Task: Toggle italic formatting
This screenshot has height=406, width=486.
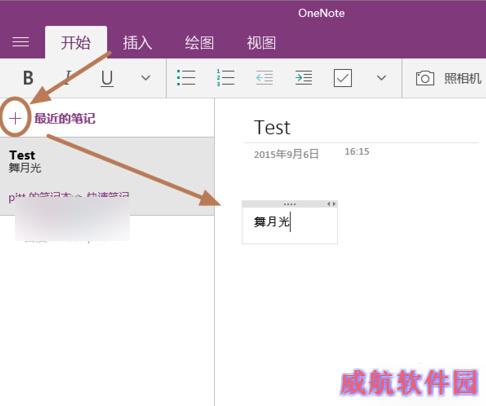Action: point(68,78)
